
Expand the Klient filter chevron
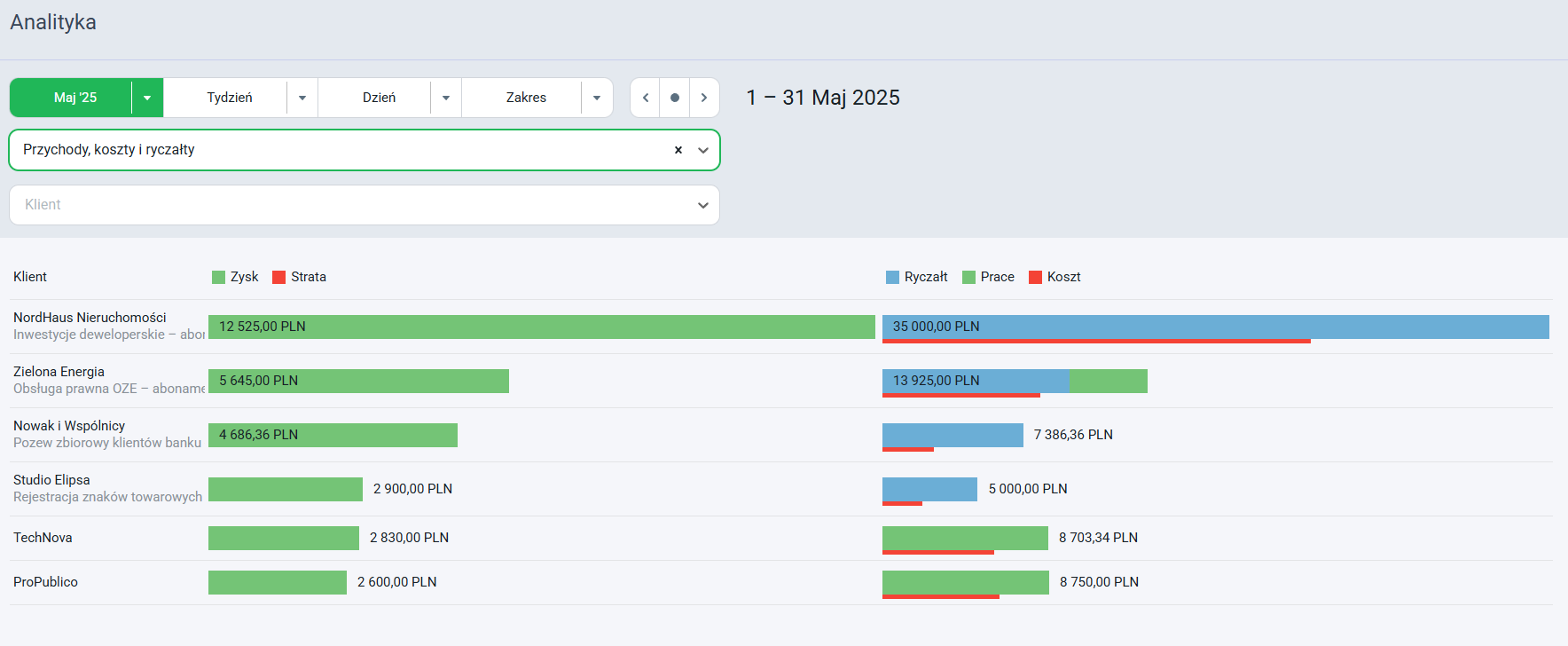(x=703, y=205)
